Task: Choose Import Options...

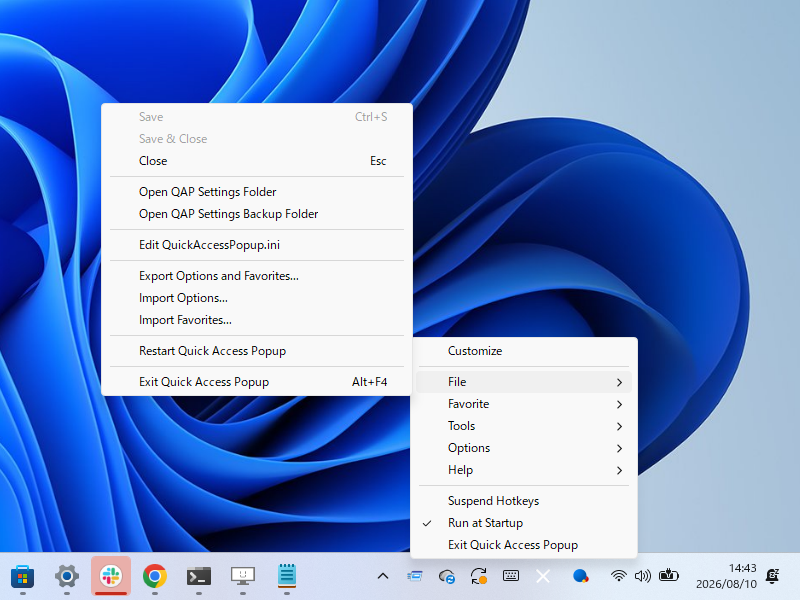Action: tap(257, 298)
